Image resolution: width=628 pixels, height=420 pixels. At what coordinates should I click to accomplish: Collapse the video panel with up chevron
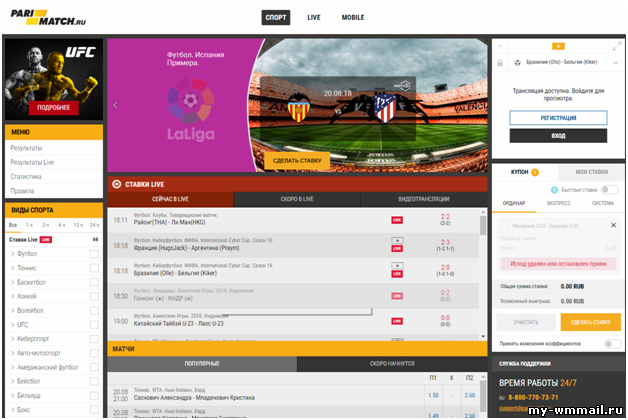click(x=500, y=46)
